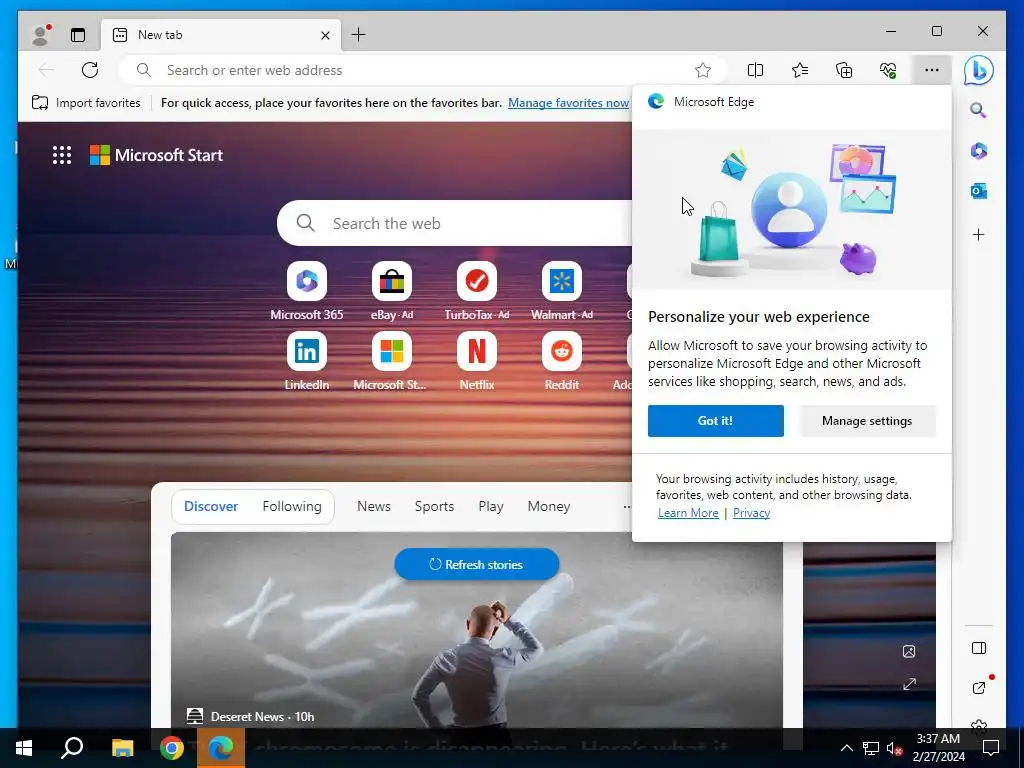This screenshot has height=768, width=1024.
Task: Open Bing Copilot sidebar button
Action: click(978, 71)
